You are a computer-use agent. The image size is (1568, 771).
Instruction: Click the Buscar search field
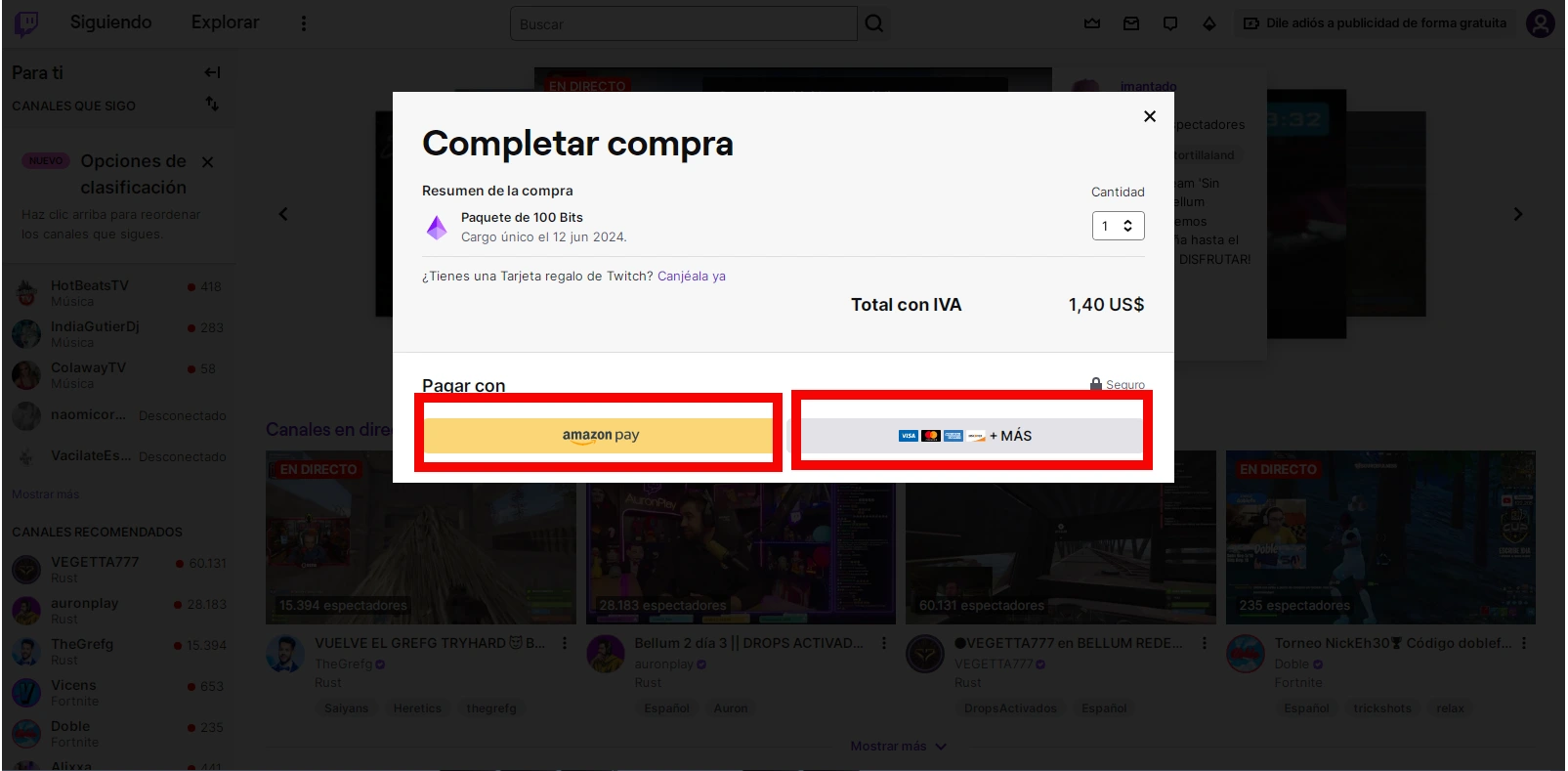click(683, 23)
